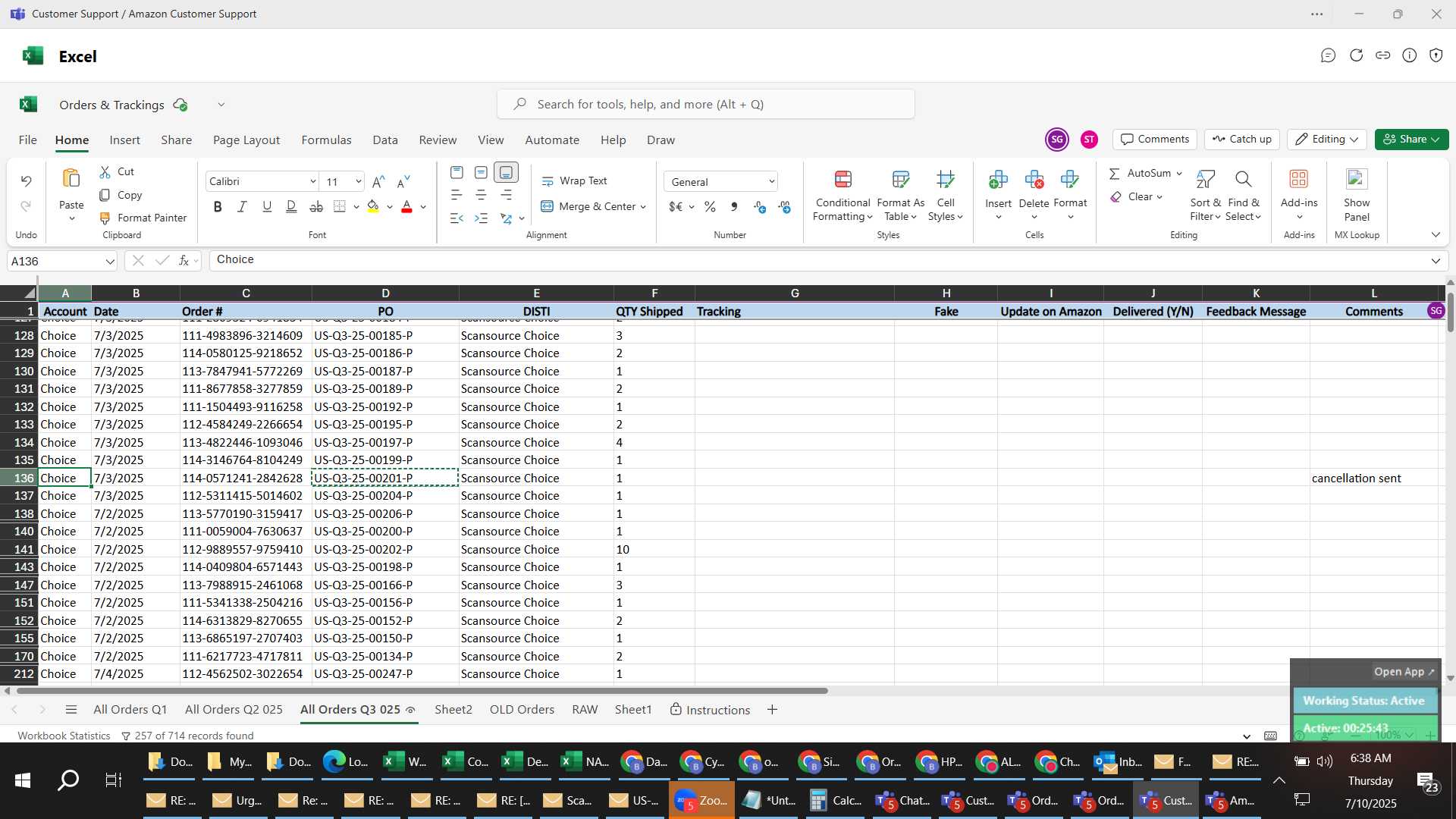This screenshot has height=819, width=1456.
Task: Click the horizontal sheet scrollbar
Action: 422,691
